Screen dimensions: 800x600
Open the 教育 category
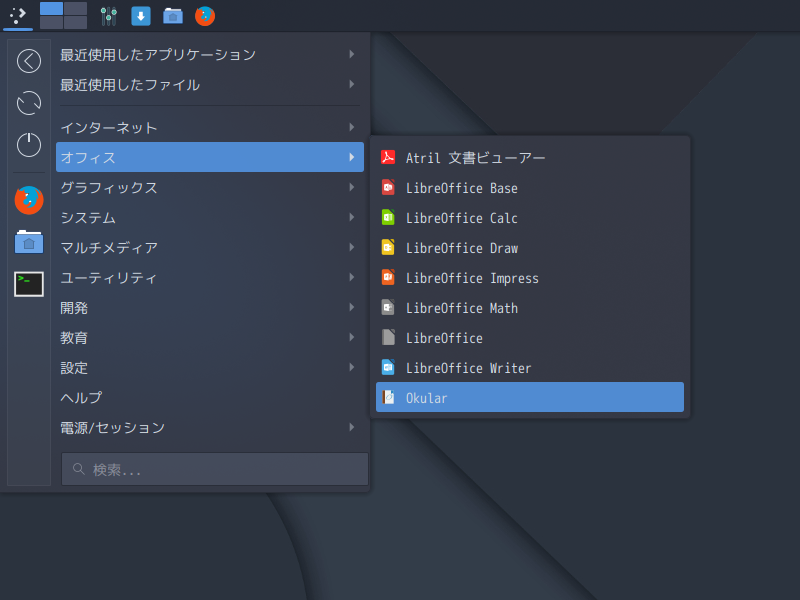click(x=210, y=337)
